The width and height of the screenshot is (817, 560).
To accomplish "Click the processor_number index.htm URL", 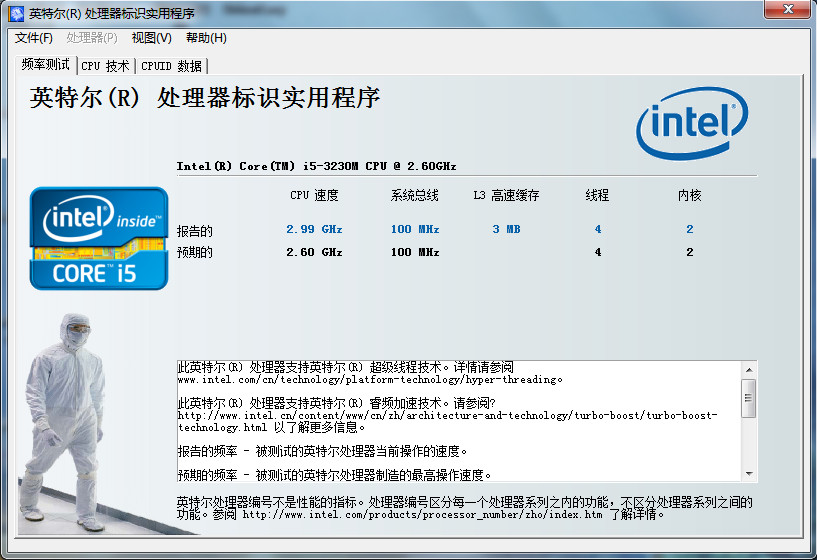I will tap(423, 515).
